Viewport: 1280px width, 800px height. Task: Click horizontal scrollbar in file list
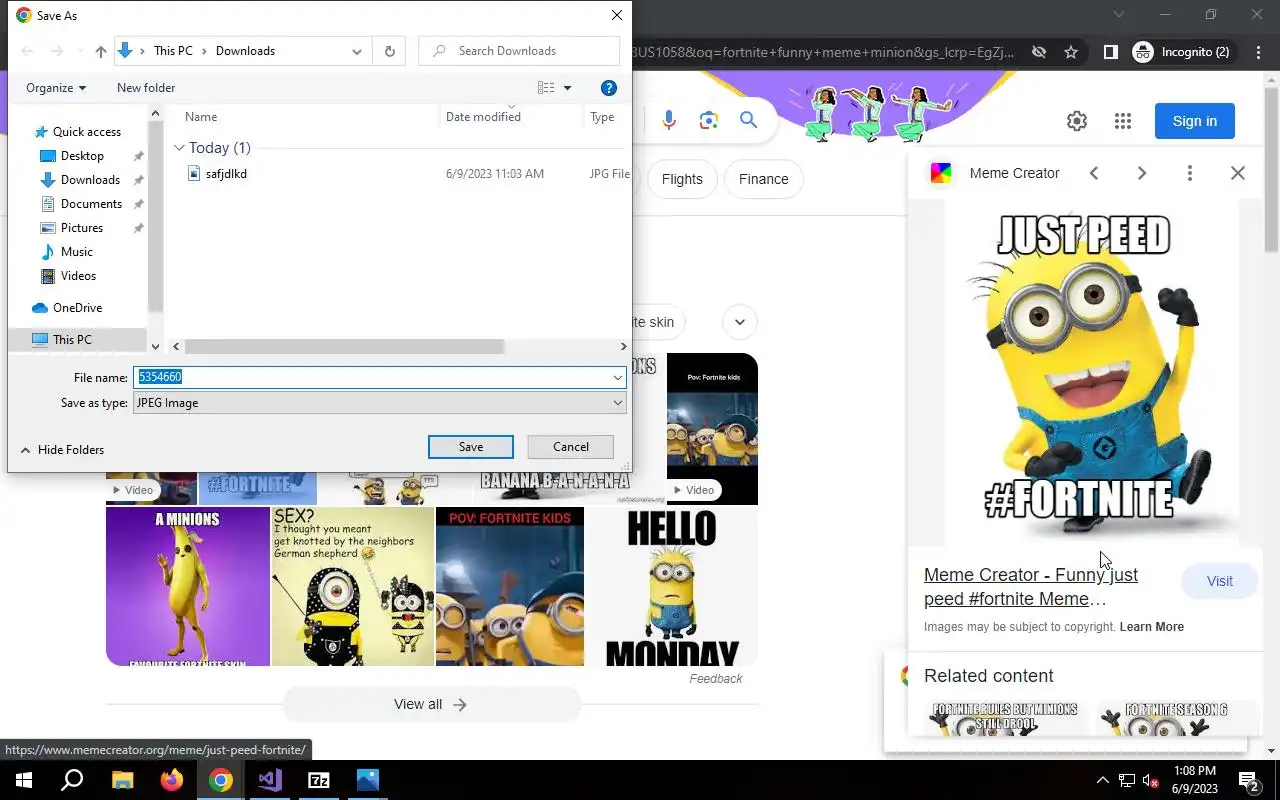click(344, 347)
